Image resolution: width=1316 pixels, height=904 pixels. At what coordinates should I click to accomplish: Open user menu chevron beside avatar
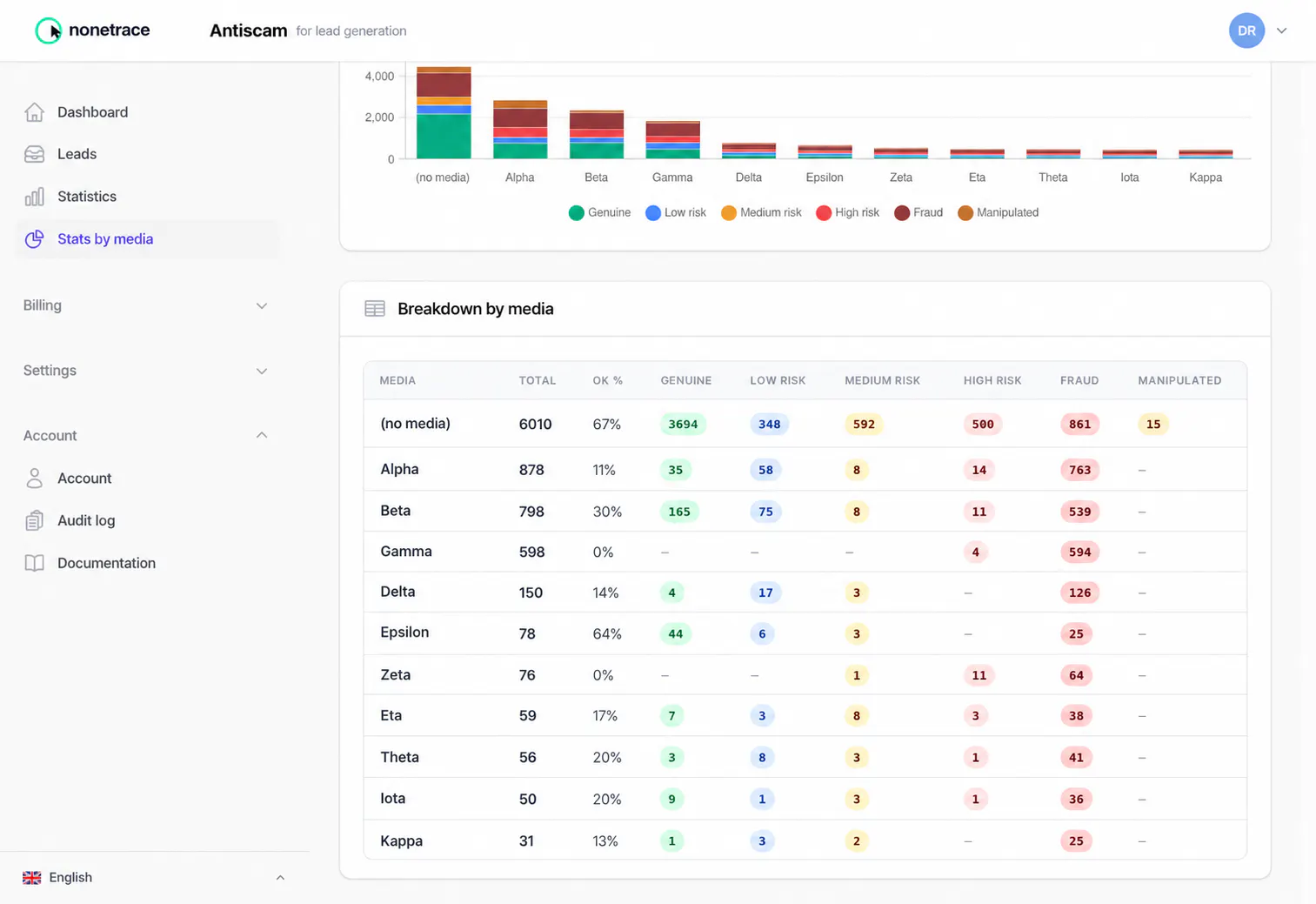[x=1281, y=30]
